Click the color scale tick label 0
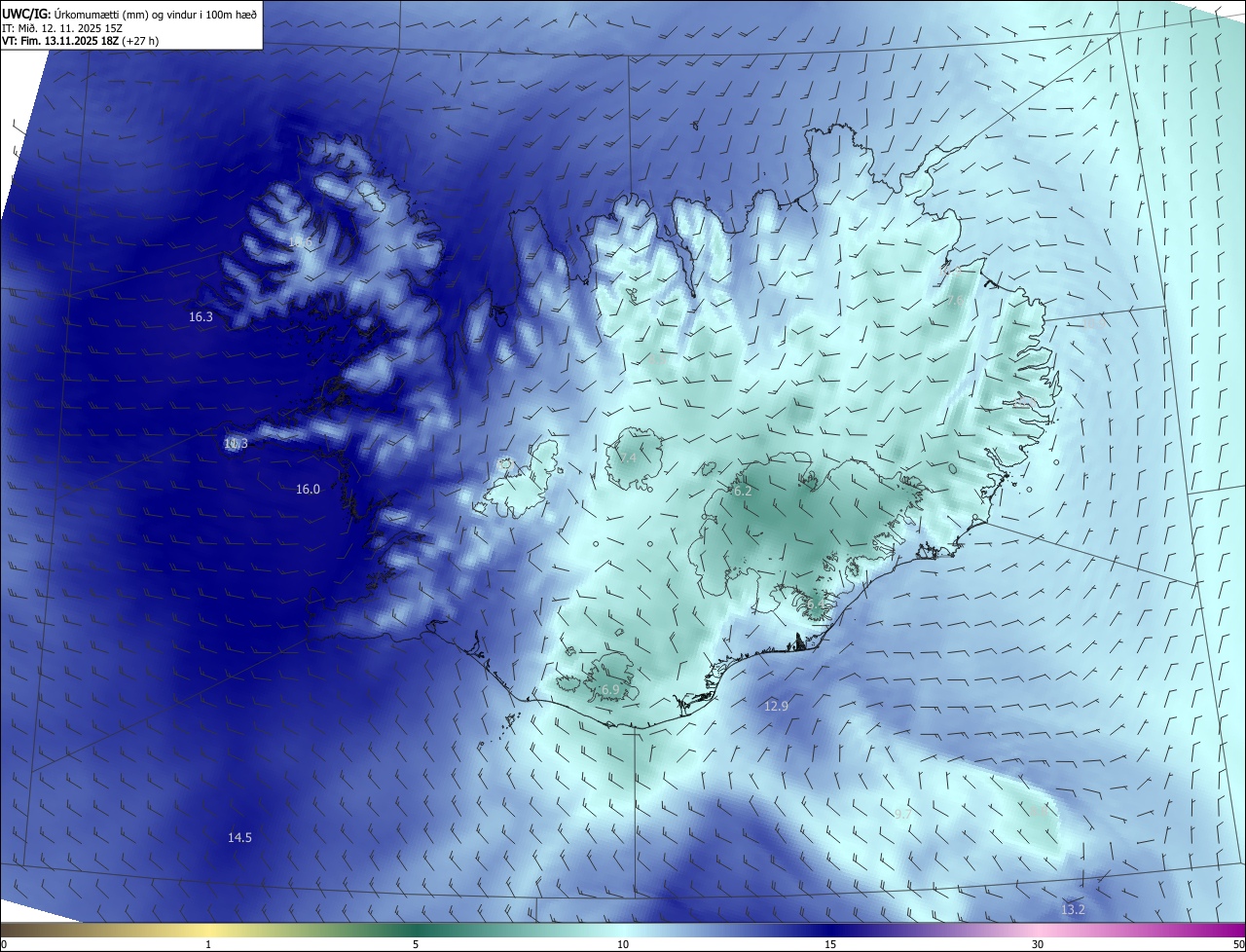This screenshot has width=1246, height=952. click(x=4, y=945)
